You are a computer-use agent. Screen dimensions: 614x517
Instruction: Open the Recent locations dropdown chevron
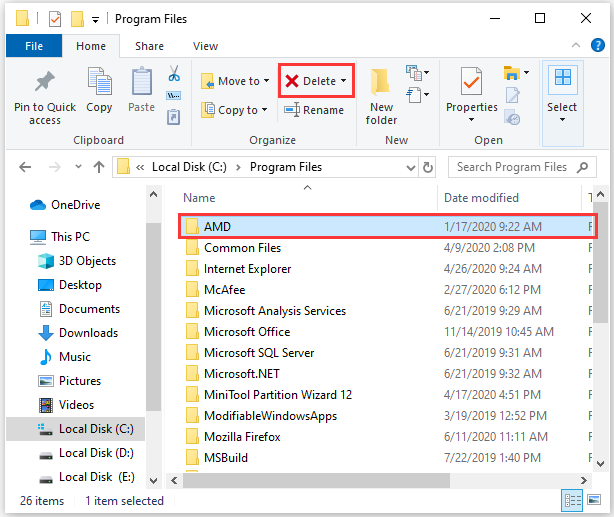(x=78, y=167)
